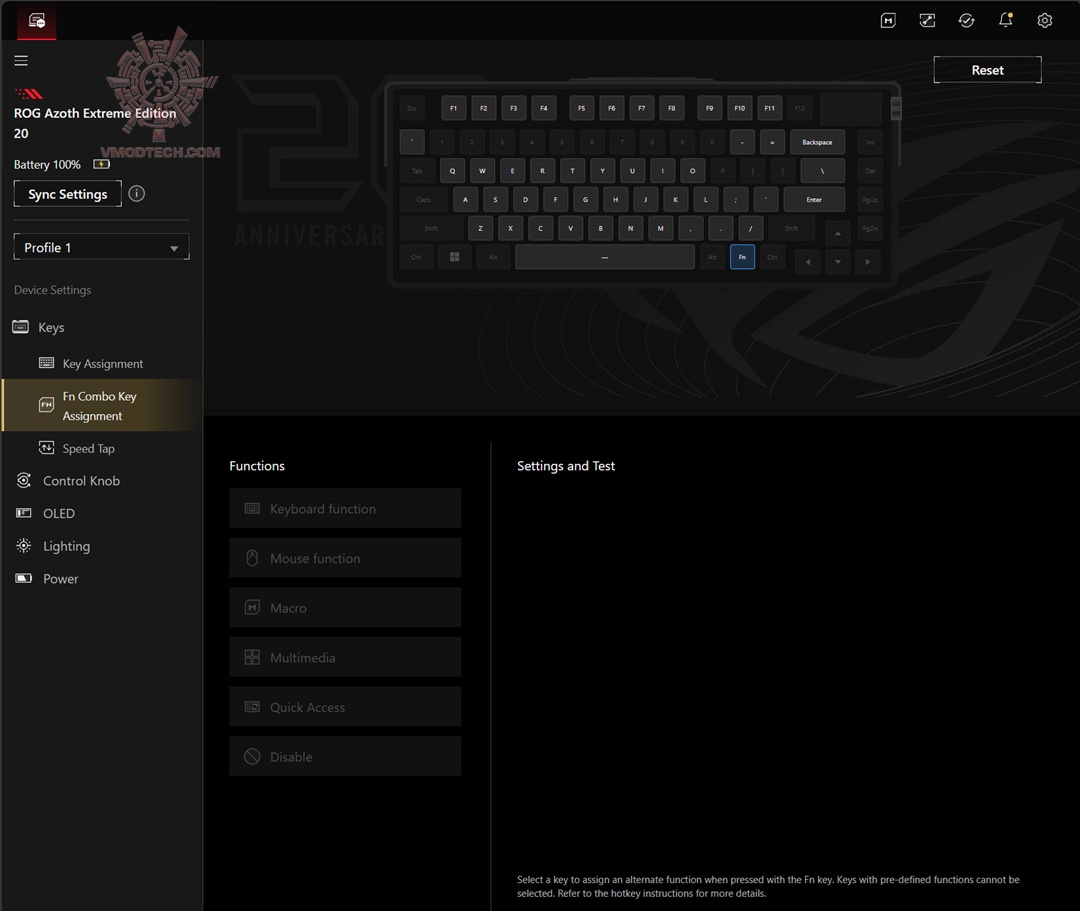Select the Z key on keyboard layout
Viewport: 1080px width, 911px height.
[480, 228]
